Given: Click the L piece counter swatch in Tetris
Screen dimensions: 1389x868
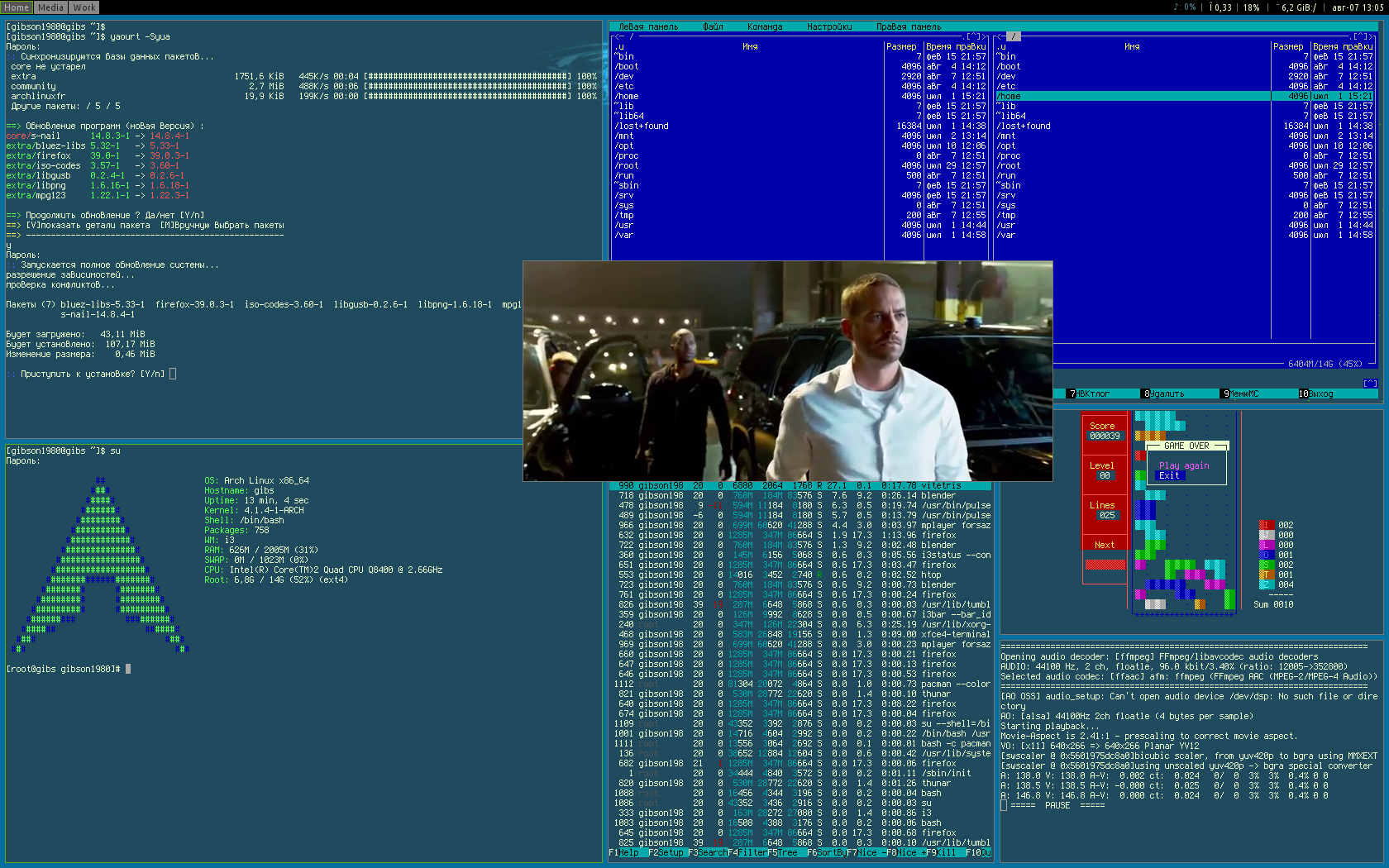Looking at the screenshot, I should click(1265, 545).
